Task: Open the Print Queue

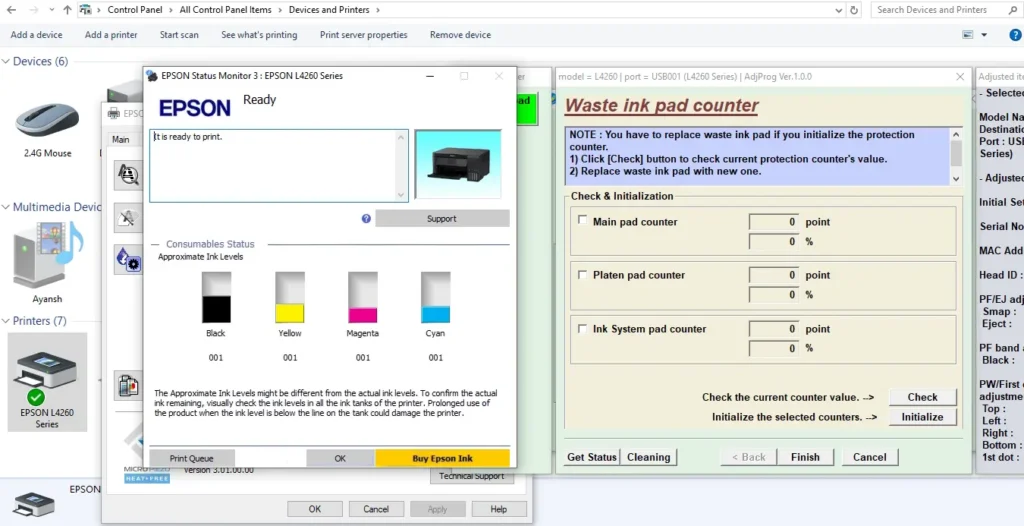Action: pos(192,458)
